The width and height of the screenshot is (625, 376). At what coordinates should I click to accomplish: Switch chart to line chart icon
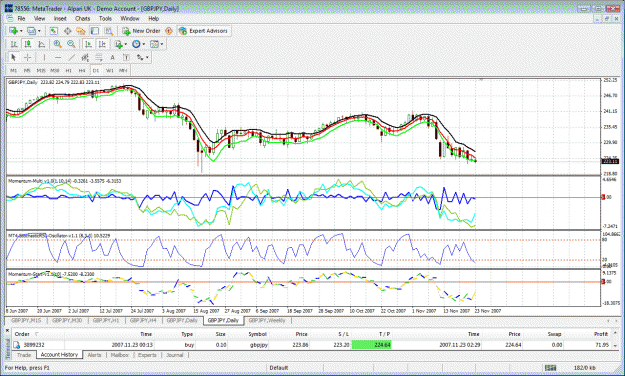pos(41,44)
